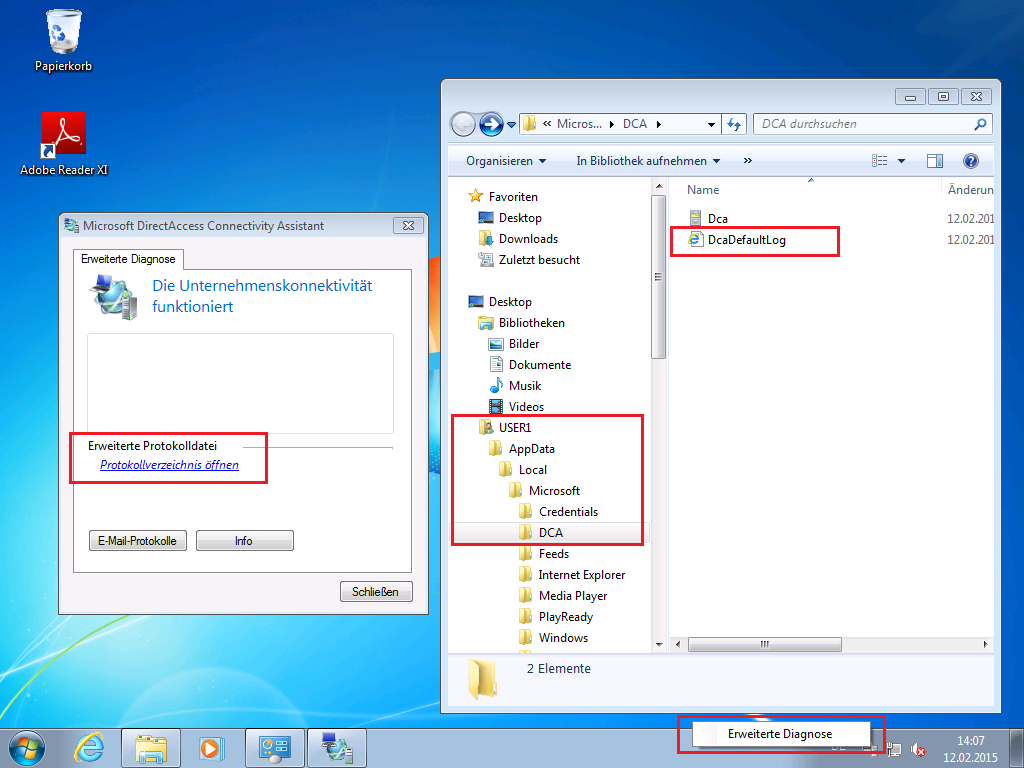The height and width of the screenshot is (768, 1024).
Task: Click the search magnifier in DCA durchsuchen box
Action: pyautogui.click(x=980, y=124)
